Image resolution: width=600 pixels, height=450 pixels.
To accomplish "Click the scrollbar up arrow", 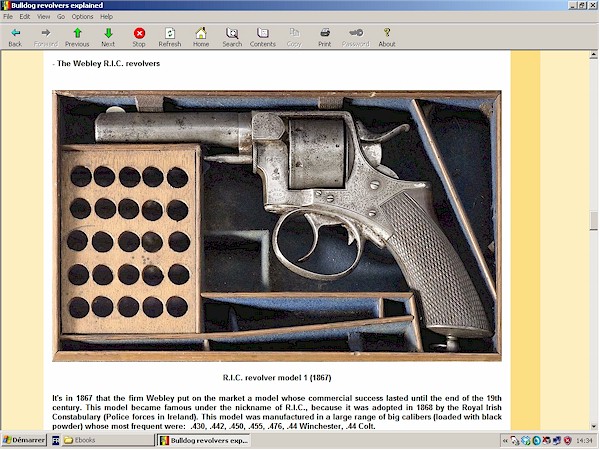I will pyautogui.click(x=593, y=55).
